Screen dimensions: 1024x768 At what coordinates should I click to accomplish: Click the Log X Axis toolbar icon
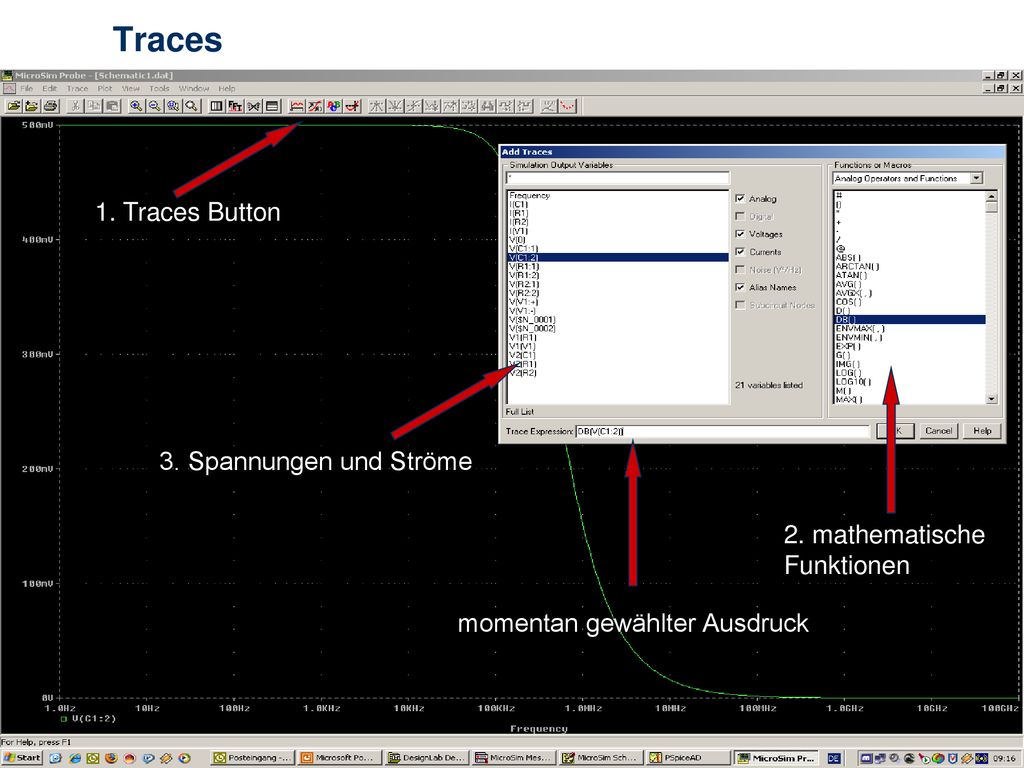(216, 106)
